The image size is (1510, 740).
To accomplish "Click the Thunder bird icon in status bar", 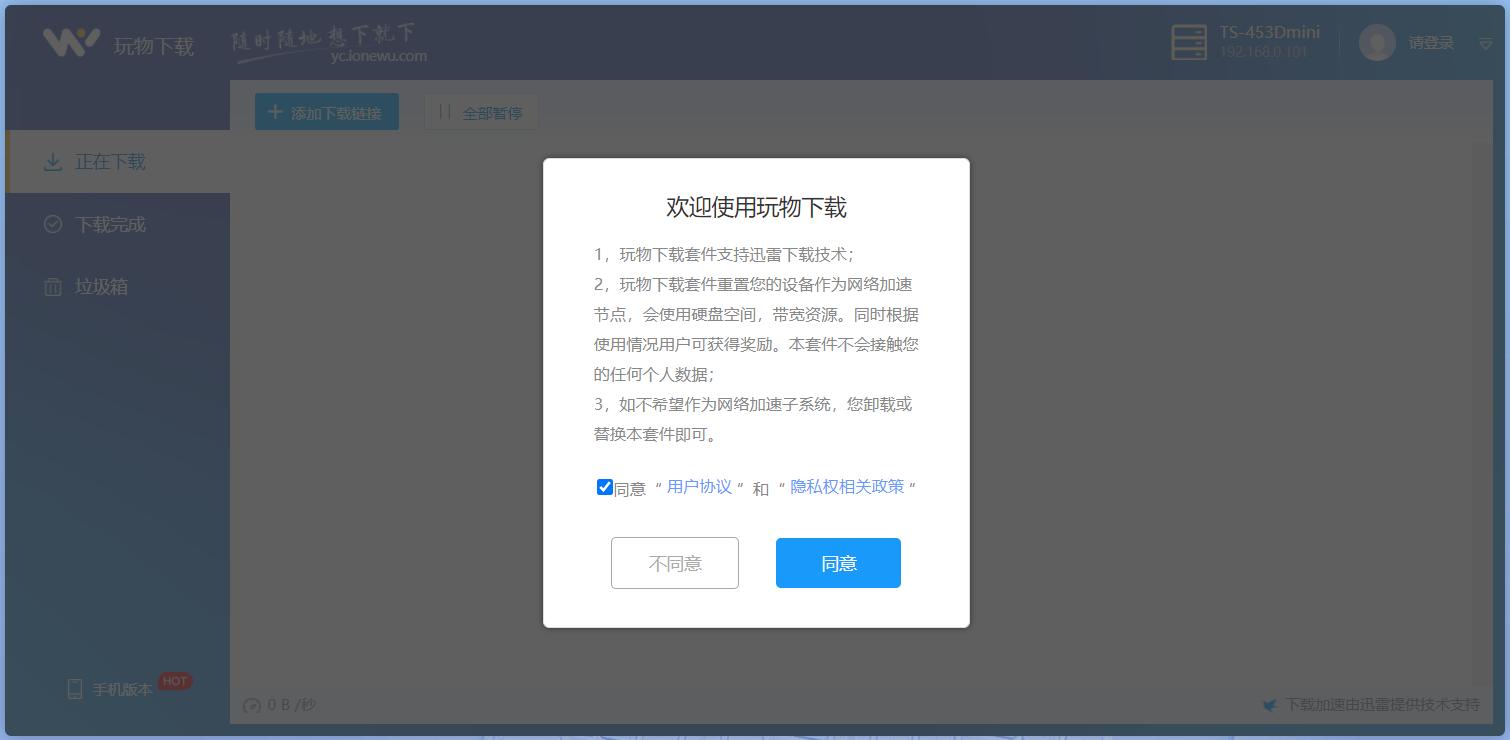I will coord(1270,703).
